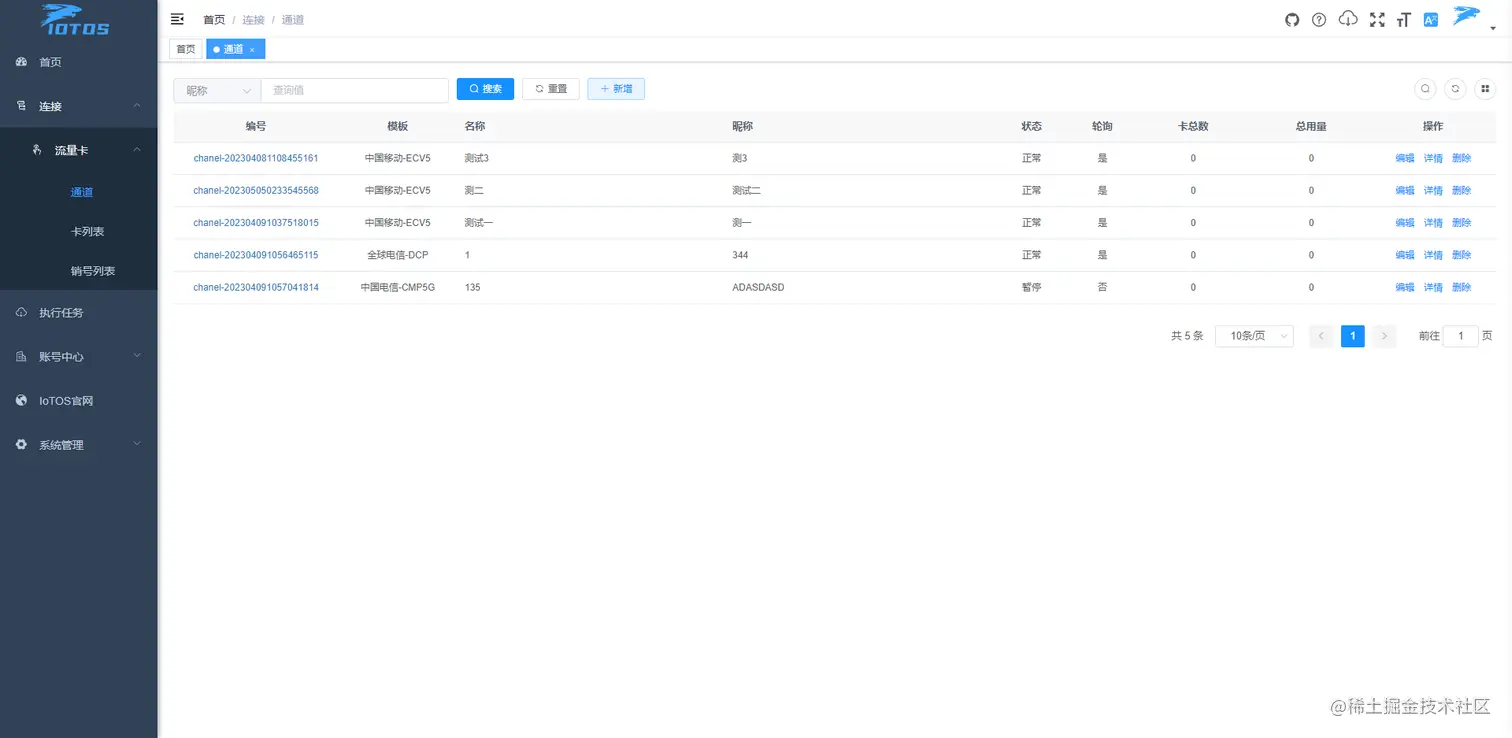Viewport: 1512px width, 738px height.
Task: Open the GitHub repository icon
Action: pos(1292,20)
